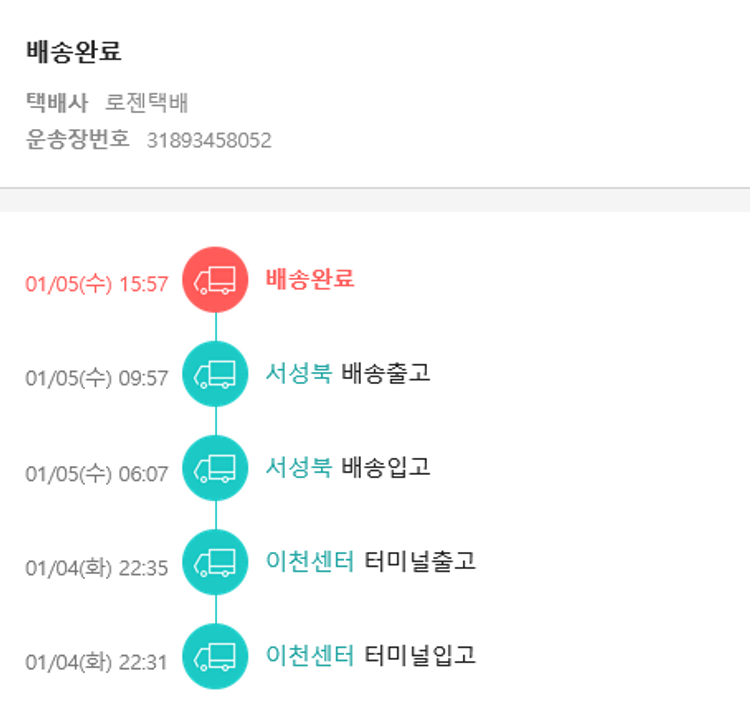Select the 01/04(화) 22:35 timestamp
The height and width of the screenshot is (715, 750).
click(x=97, y=567)
